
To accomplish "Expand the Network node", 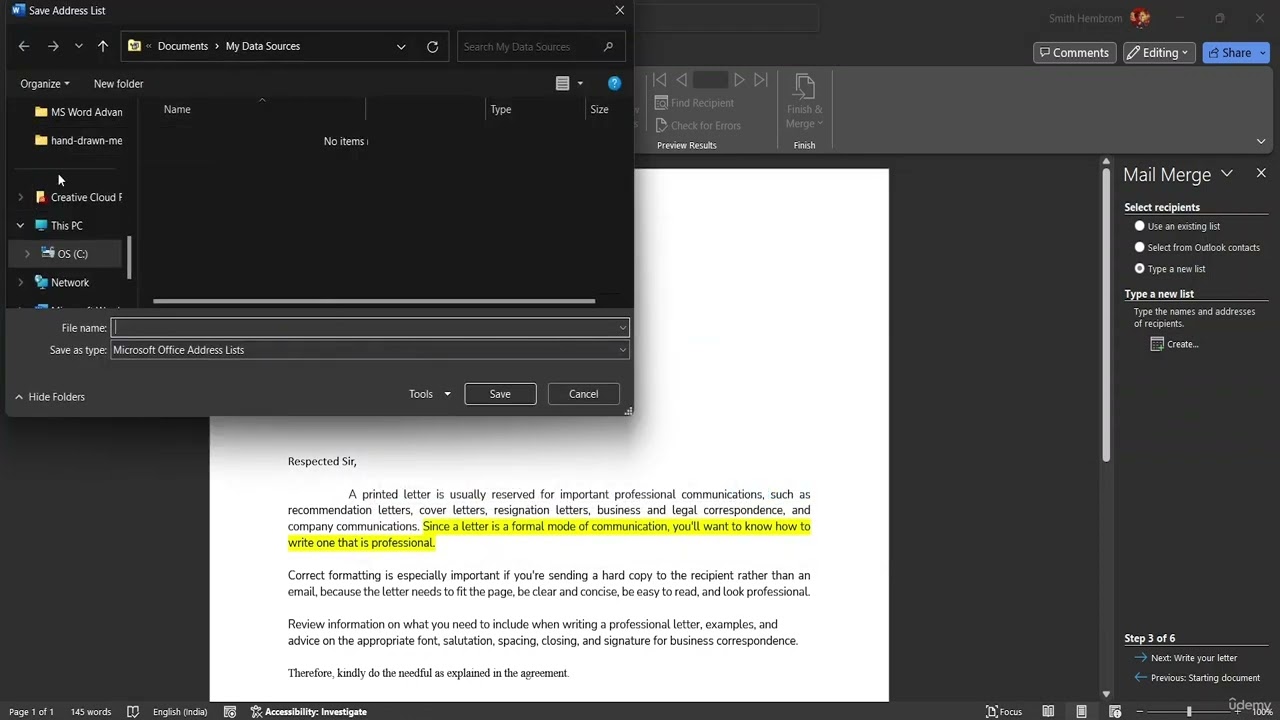I will (x=21, y=282).
